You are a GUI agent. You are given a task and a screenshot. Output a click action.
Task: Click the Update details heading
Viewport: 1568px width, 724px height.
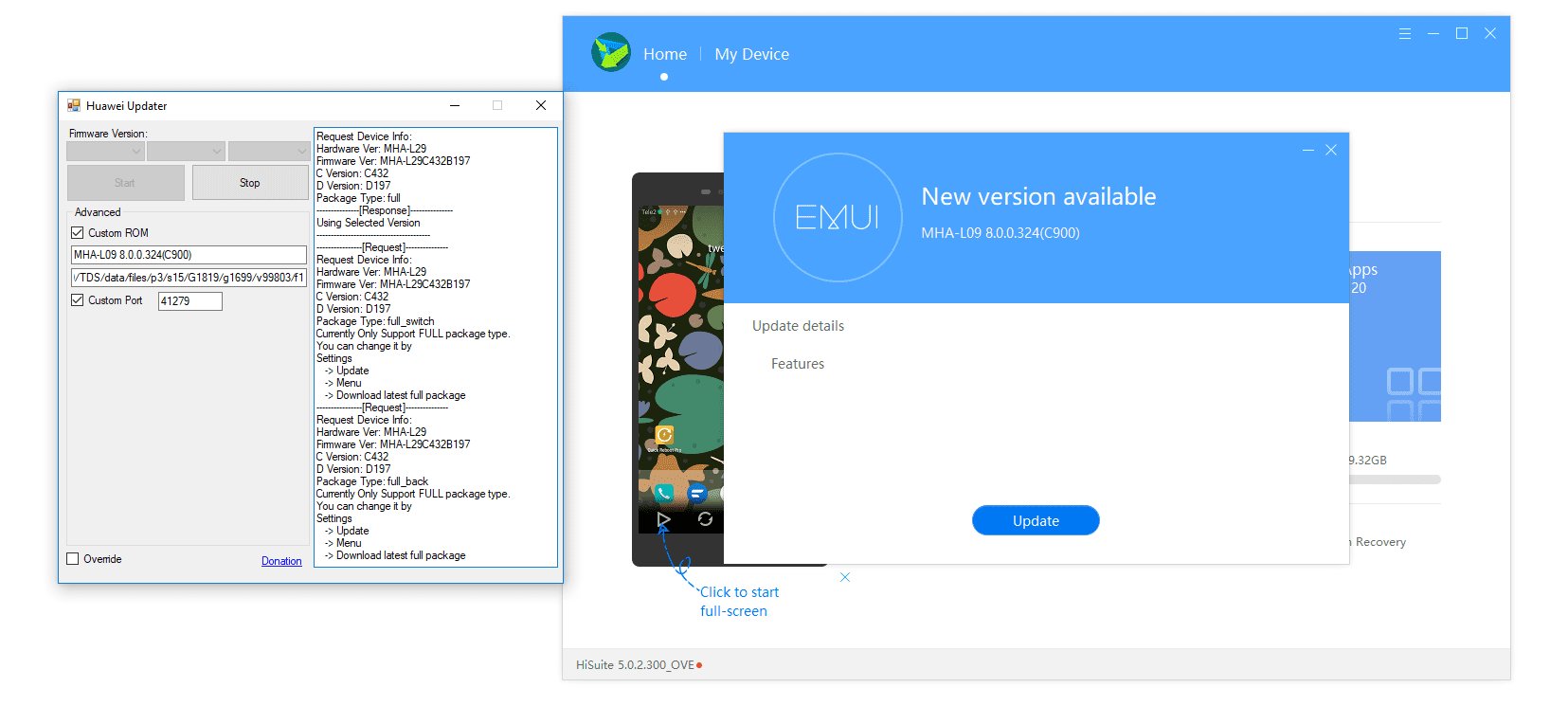(x=798, y=326)
